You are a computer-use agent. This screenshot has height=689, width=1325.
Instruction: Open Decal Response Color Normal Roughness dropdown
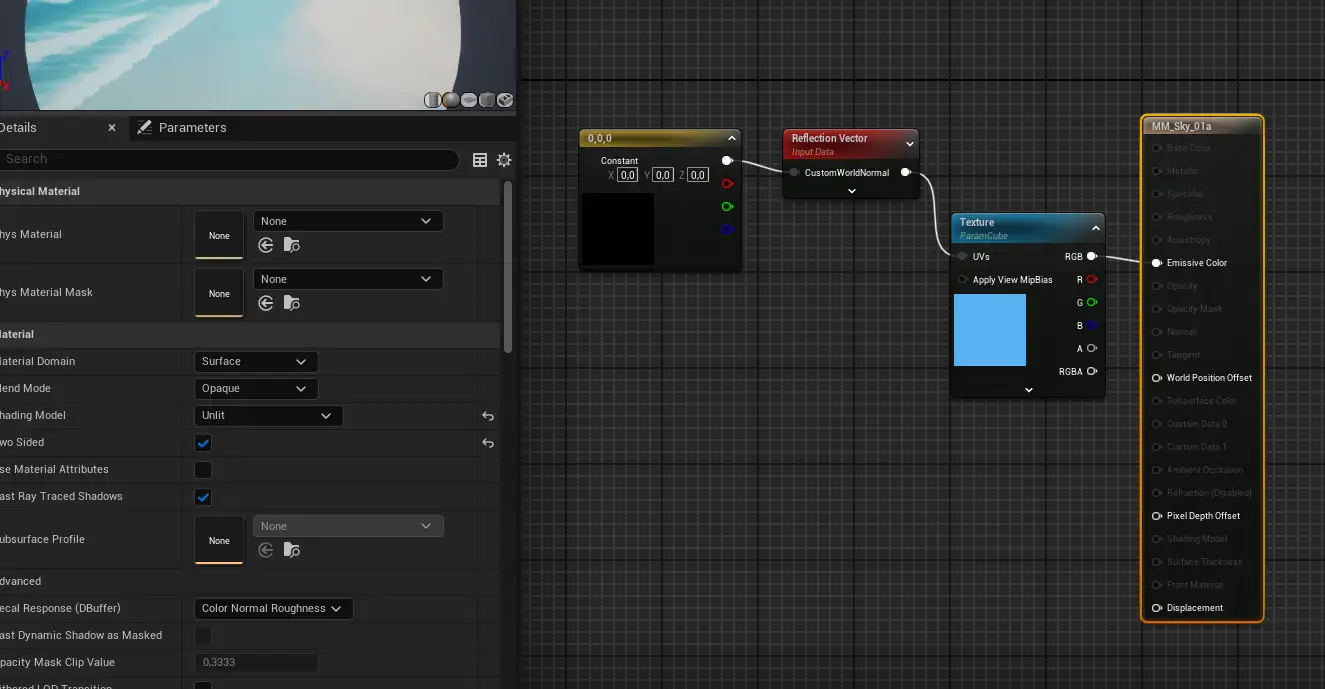click(272, 609)
